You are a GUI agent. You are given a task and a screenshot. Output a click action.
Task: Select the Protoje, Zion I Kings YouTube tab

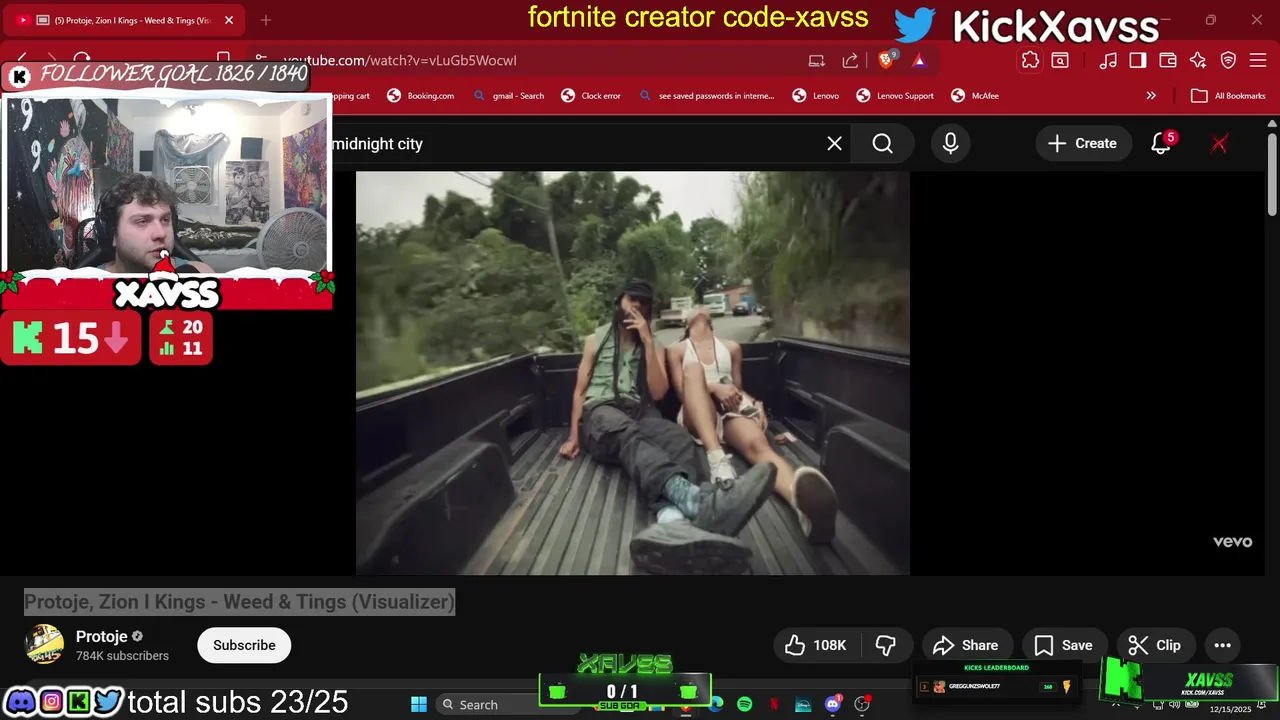click(125, 20)
